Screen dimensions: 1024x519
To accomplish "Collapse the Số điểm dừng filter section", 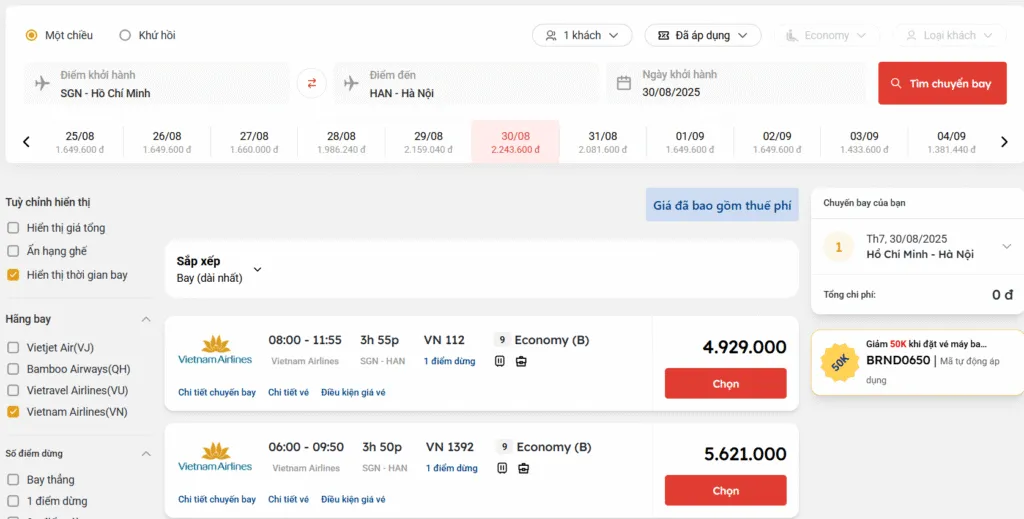I will click(146, 454).
